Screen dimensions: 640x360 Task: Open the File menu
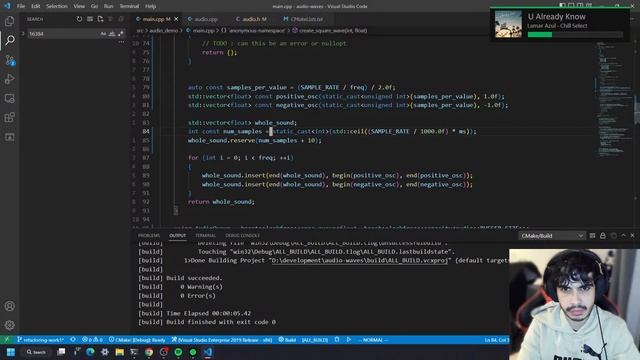[x=21, y=6]
